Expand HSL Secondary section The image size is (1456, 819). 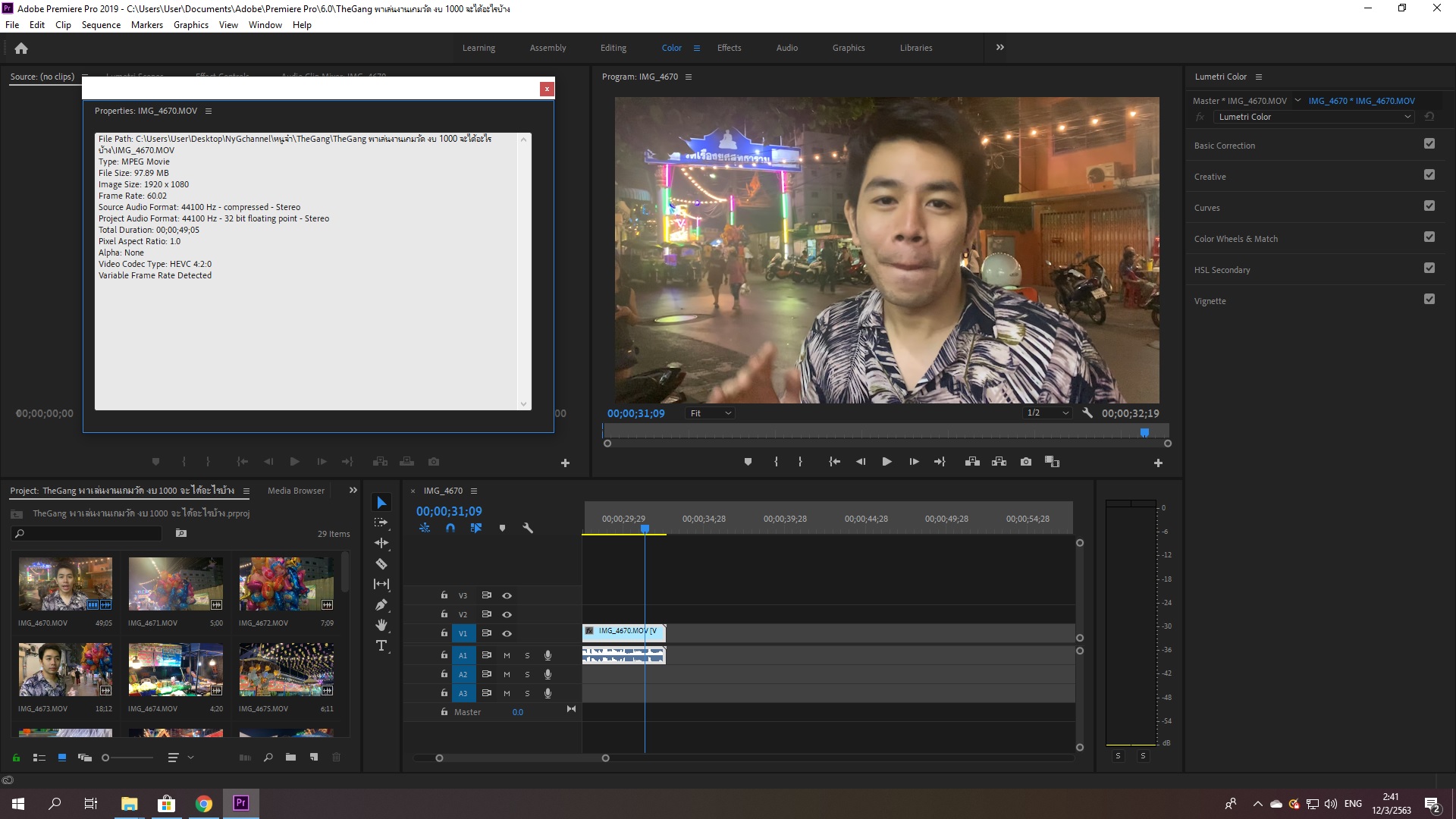(x=1222, y=270)
